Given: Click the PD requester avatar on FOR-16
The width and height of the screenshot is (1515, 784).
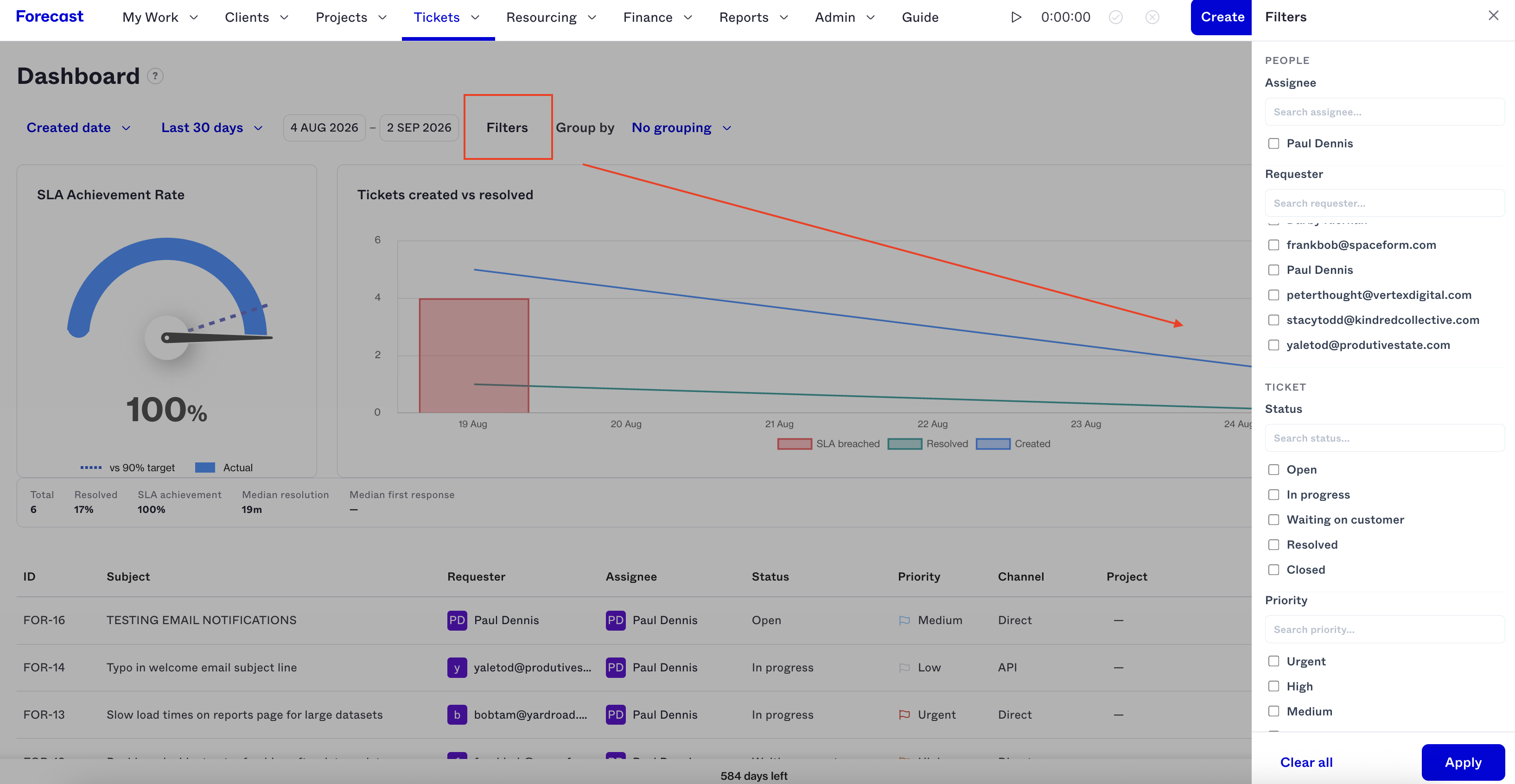Looking at the screenshot, I should [x=457, y=620].
